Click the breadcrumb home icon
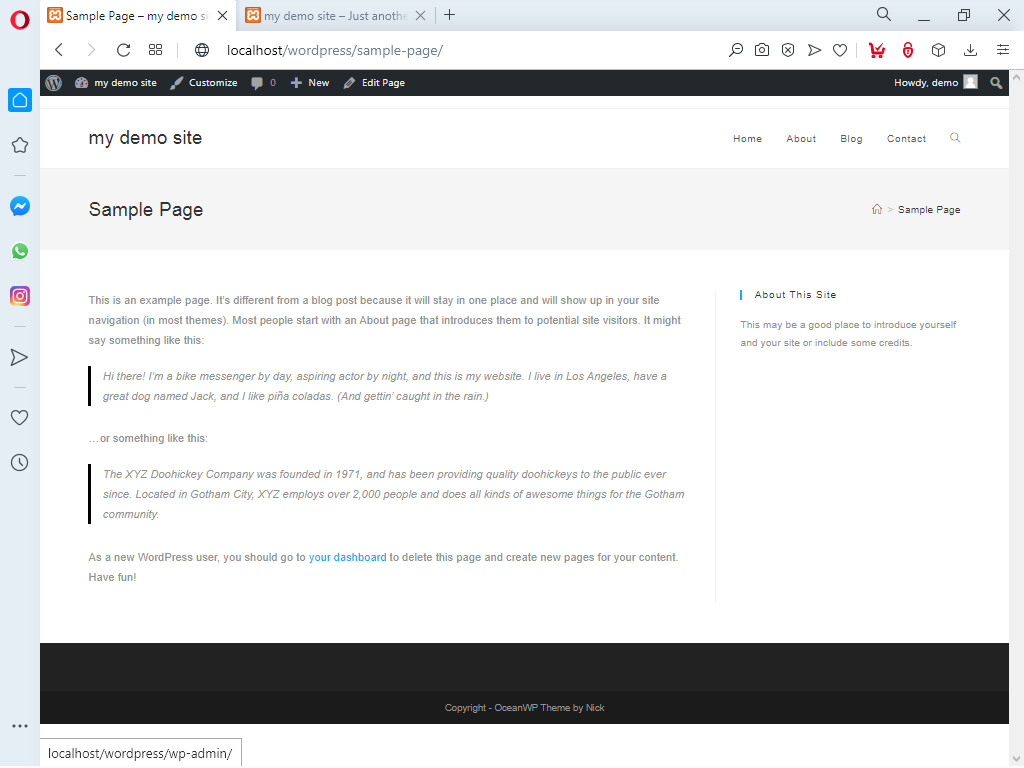 click(877, 210)
